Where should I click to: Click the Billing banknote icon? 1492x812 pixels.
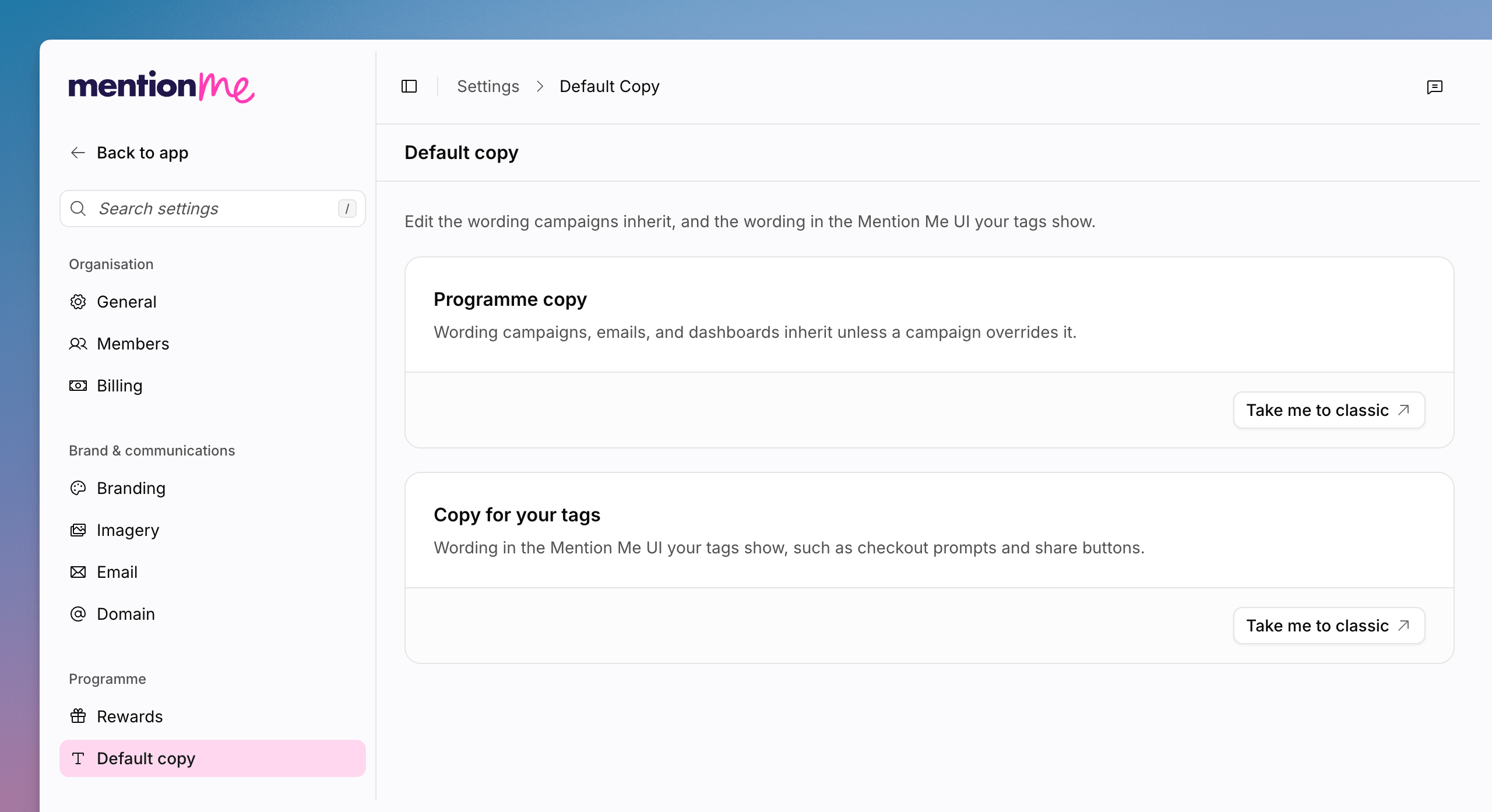78,386
